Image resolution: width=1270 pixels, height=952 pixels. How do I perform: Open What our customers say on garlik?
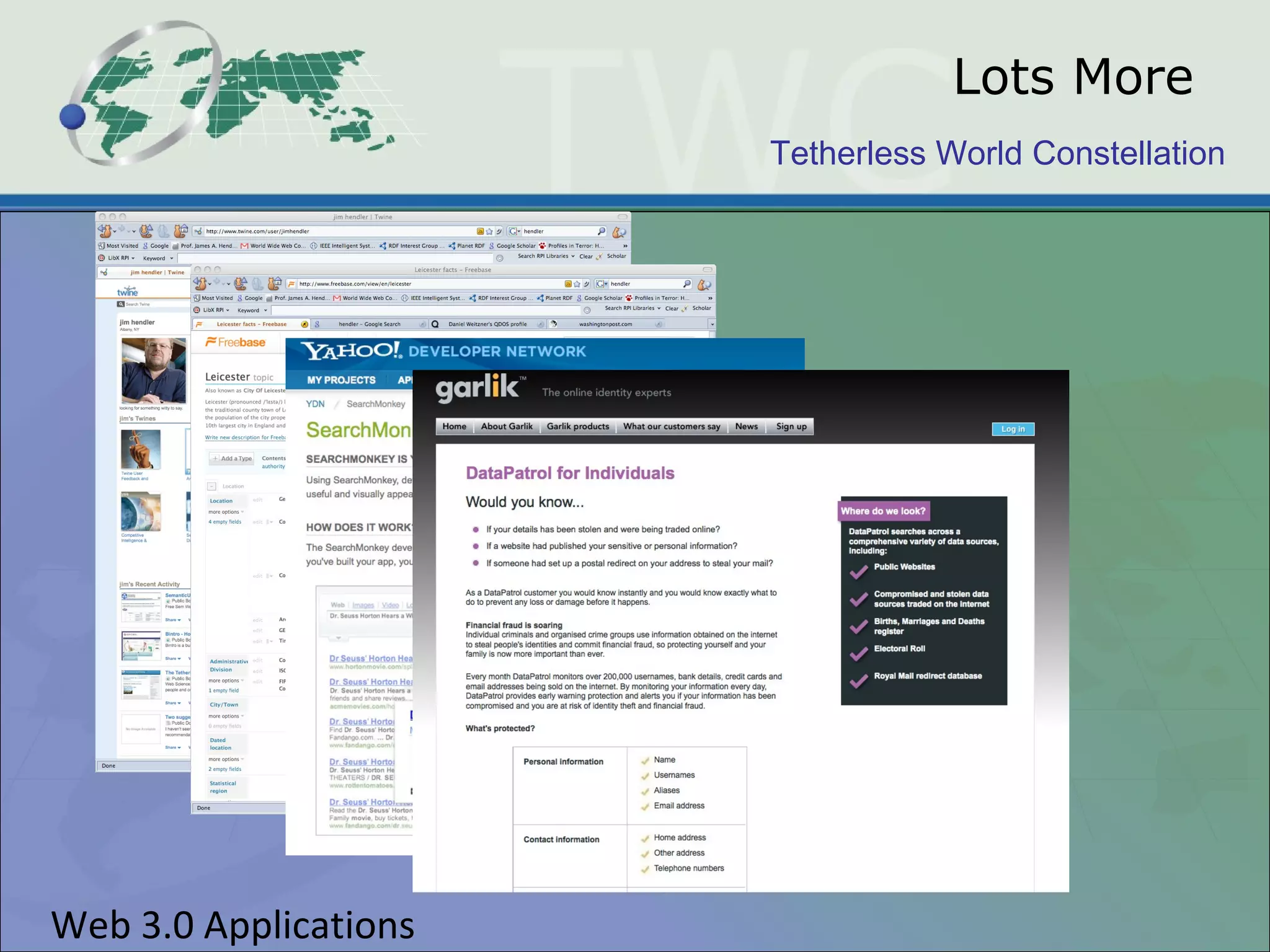[x=672, y=426]
